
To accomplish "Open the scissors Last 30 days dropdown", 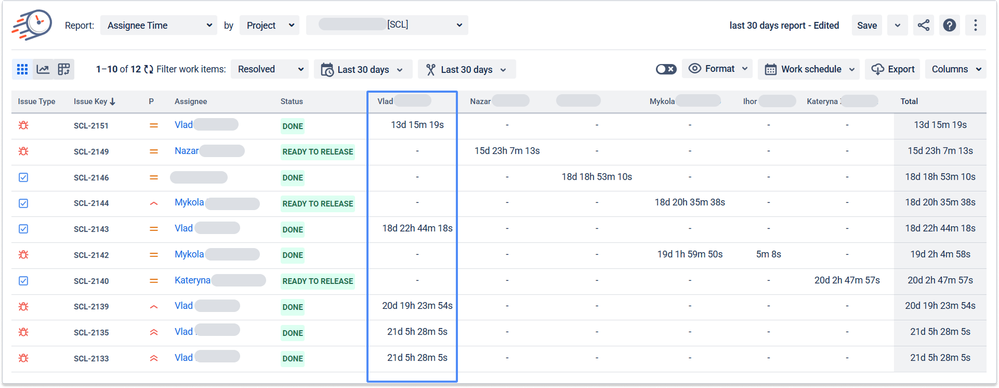I will 466,69.
